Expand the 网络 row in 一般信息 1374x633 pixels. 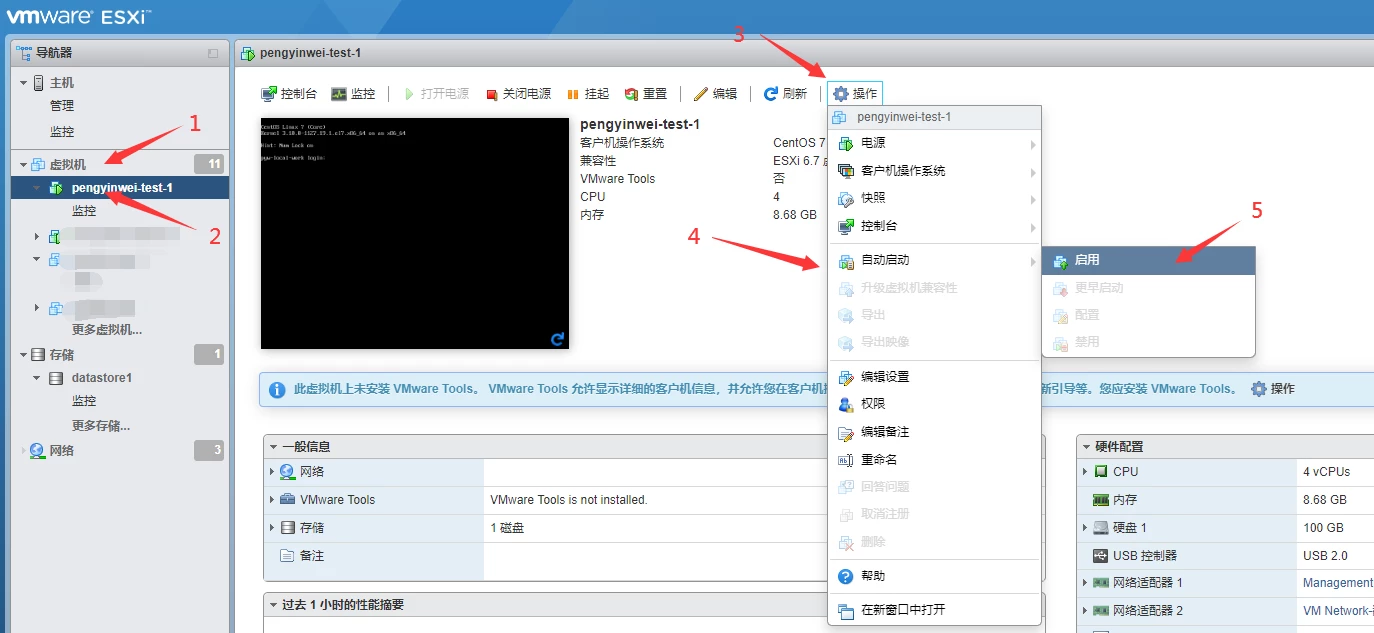click(x=272, y=472)
